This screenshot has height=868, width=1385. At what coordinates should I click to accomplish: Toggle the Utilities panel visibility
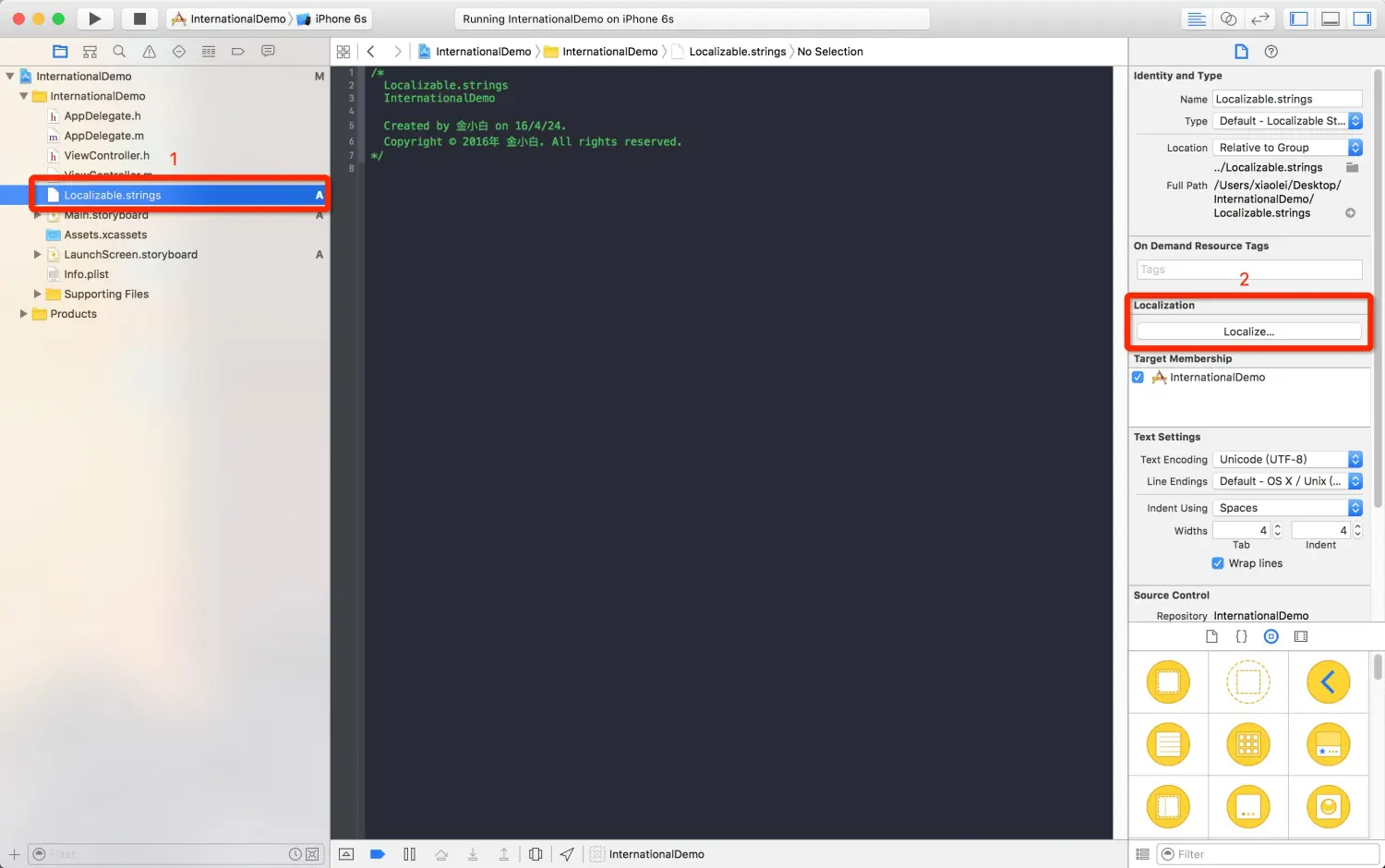click(1362, 18)
